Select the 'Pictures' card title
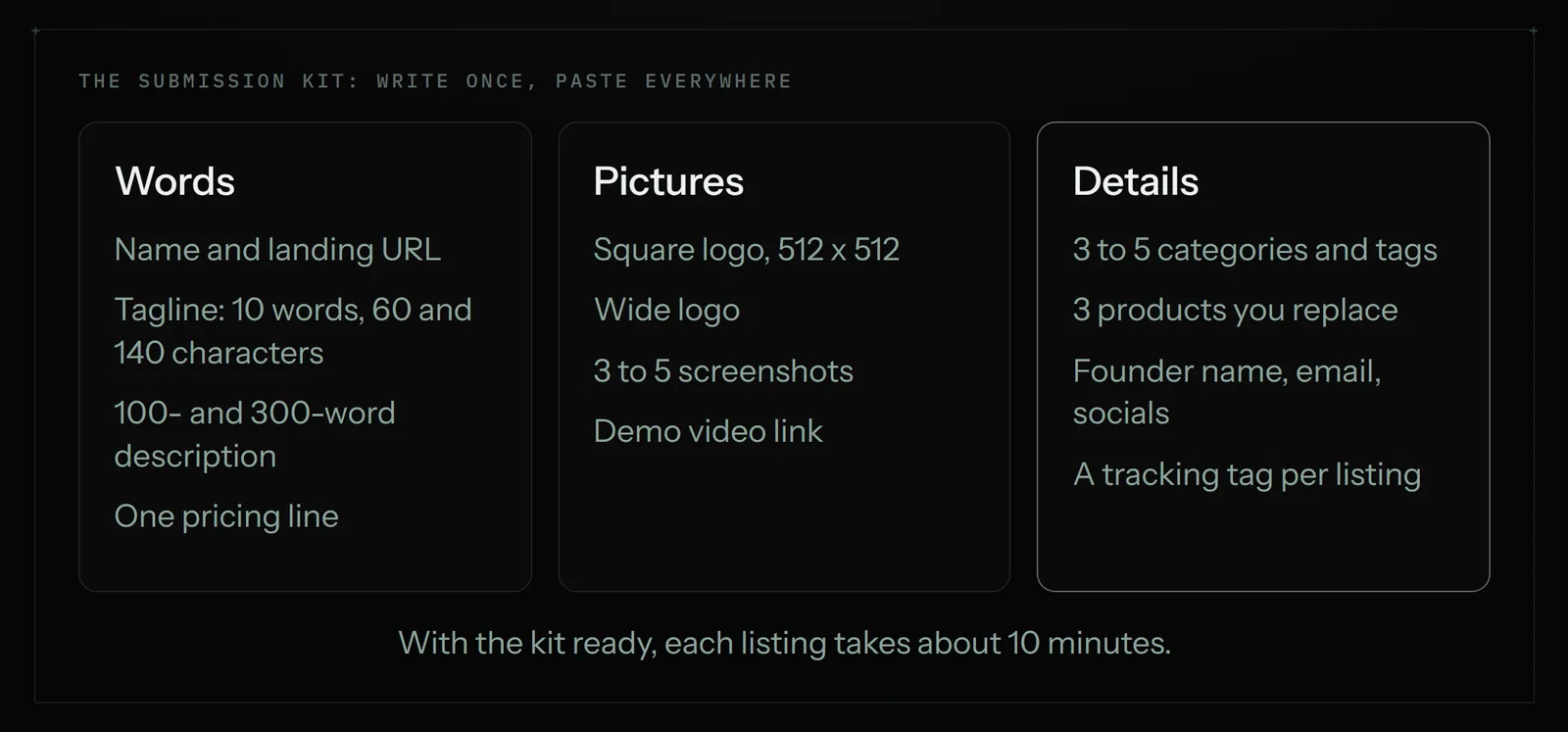 click(x=668, y=181)
